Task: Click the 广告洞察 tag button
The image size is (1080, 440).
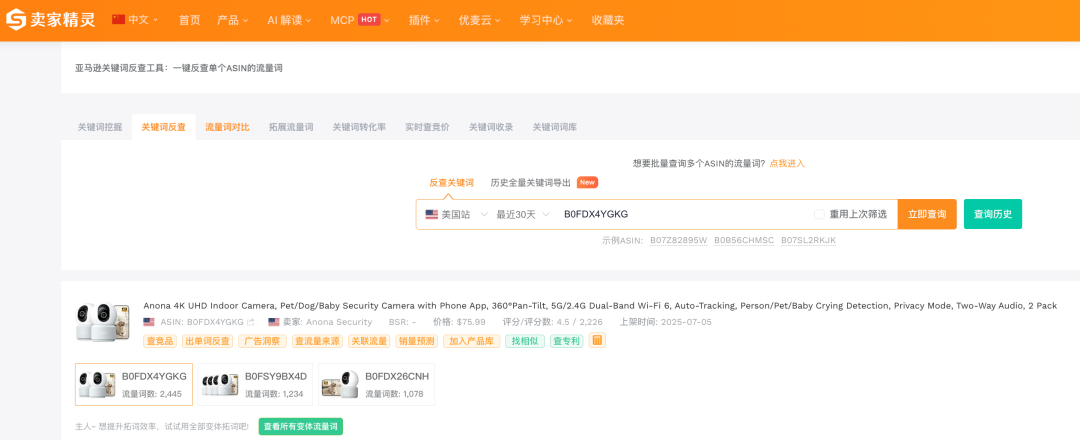Action: coord(262,341)
